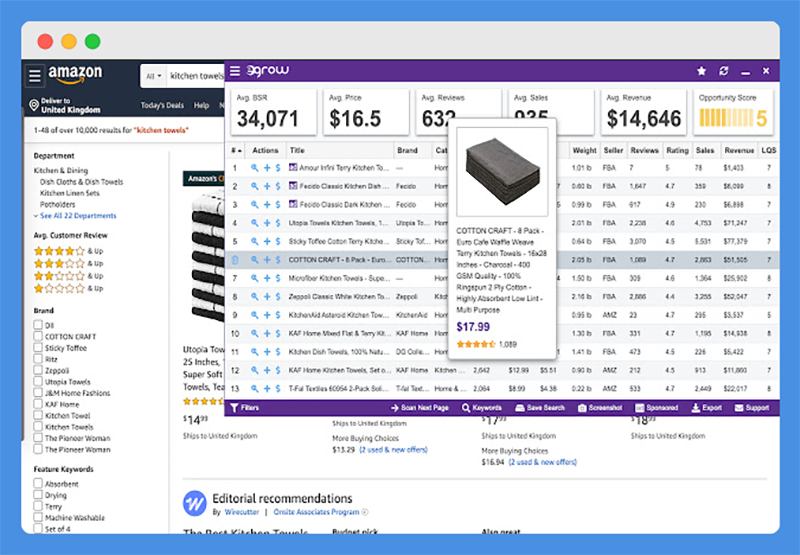Screen dimensions: 800x555
Task: Click the location pin Deliver to icon
Action: [x=34, y=105]
